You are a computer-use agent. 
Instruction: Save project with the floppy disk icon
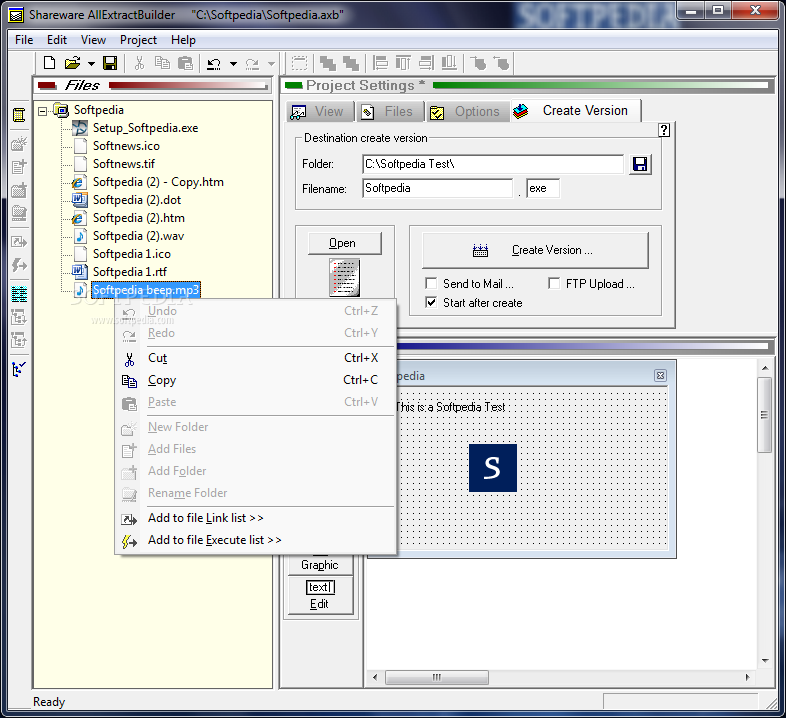click(110, 63)
